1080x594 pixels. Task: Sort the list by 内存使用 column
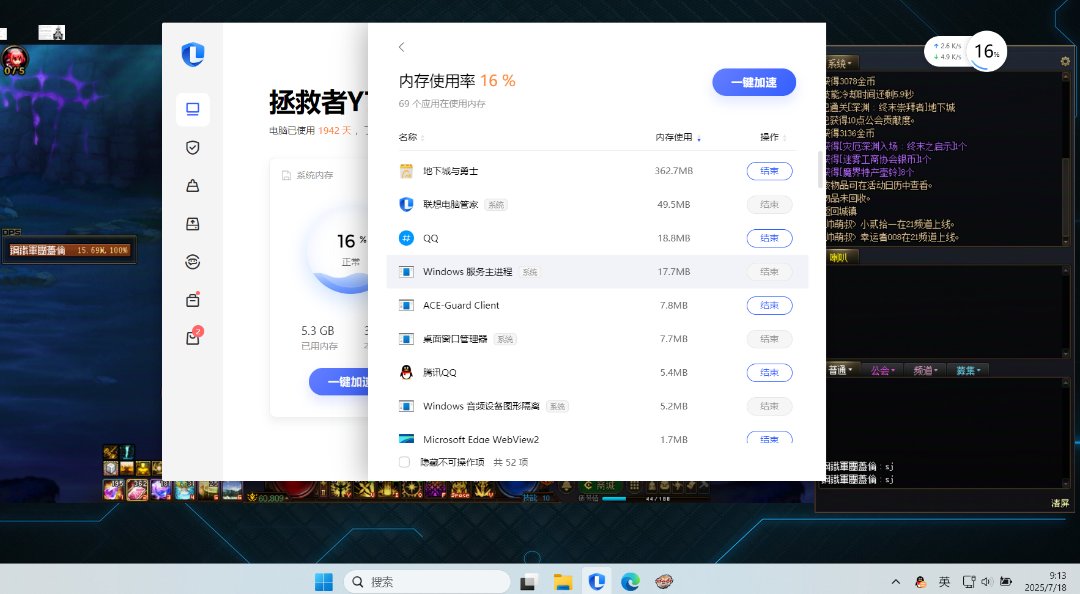tap(678, 137)
